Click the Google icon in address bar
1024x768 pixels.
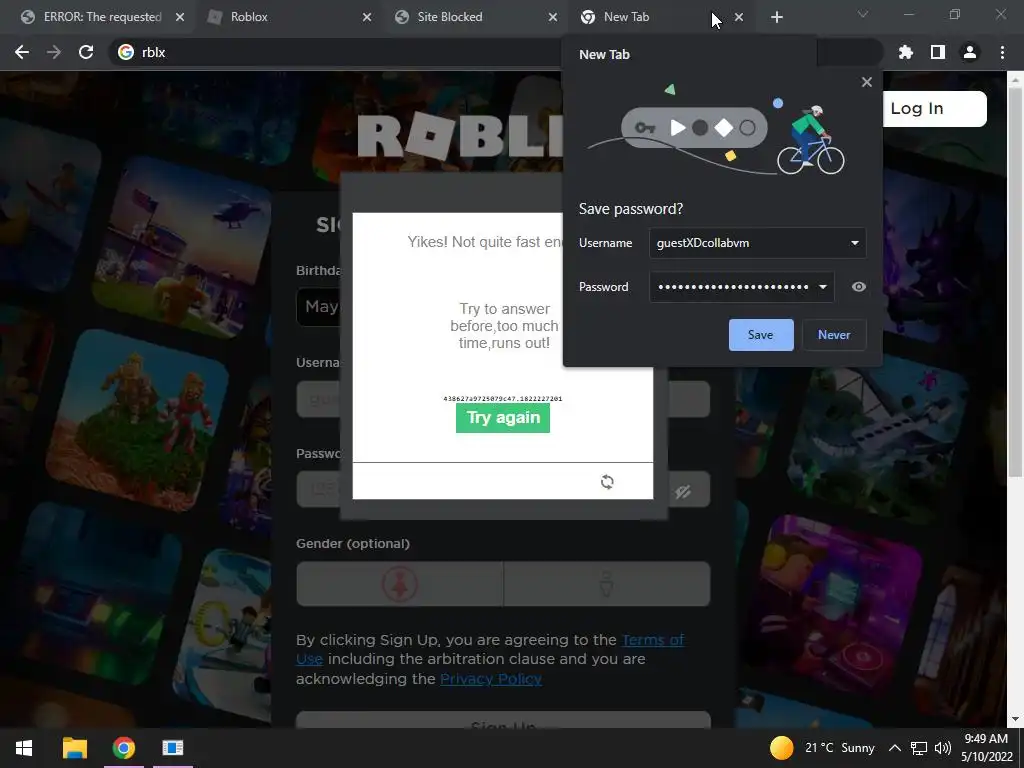coord(125,52)
